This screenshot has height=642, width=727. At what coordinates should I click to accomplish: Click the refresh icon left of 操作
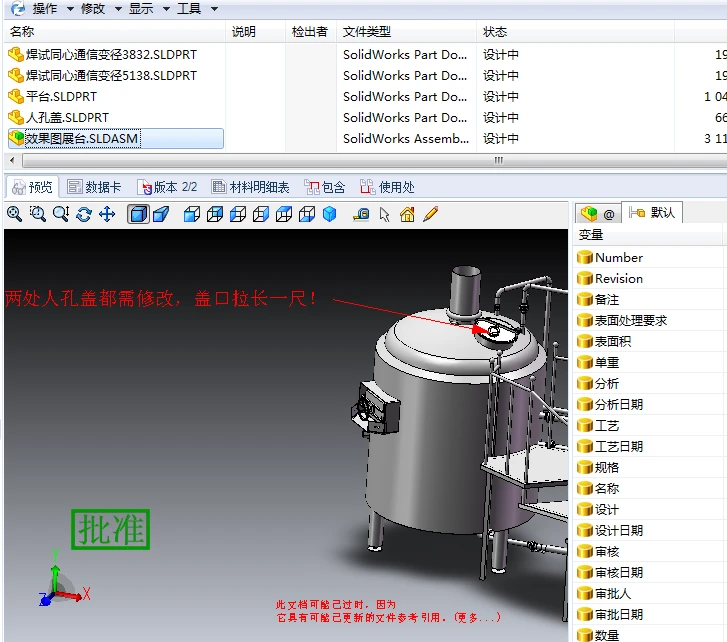tap(18, 8)
